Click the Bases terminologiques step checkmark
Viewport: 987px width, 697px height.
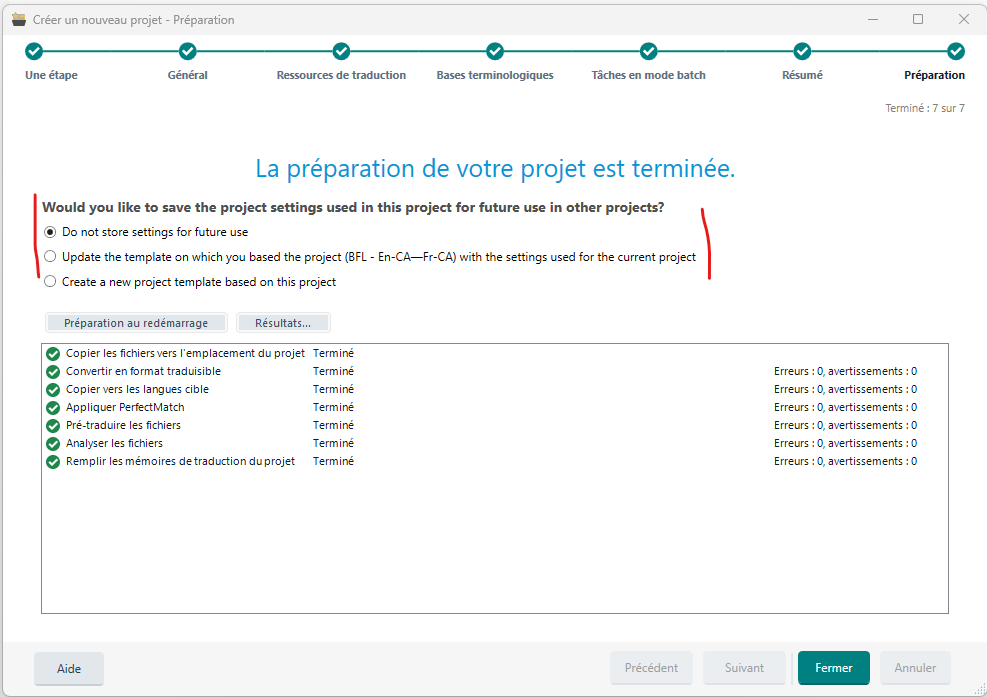click(495, 51)
